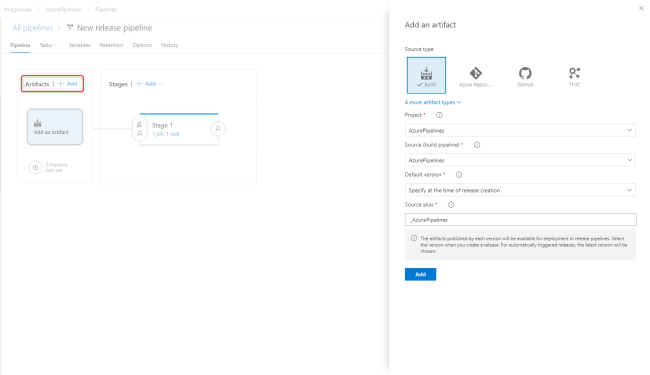Open the Tasks tab dropdown
This screenshot has height=375, width=650.
49,45
